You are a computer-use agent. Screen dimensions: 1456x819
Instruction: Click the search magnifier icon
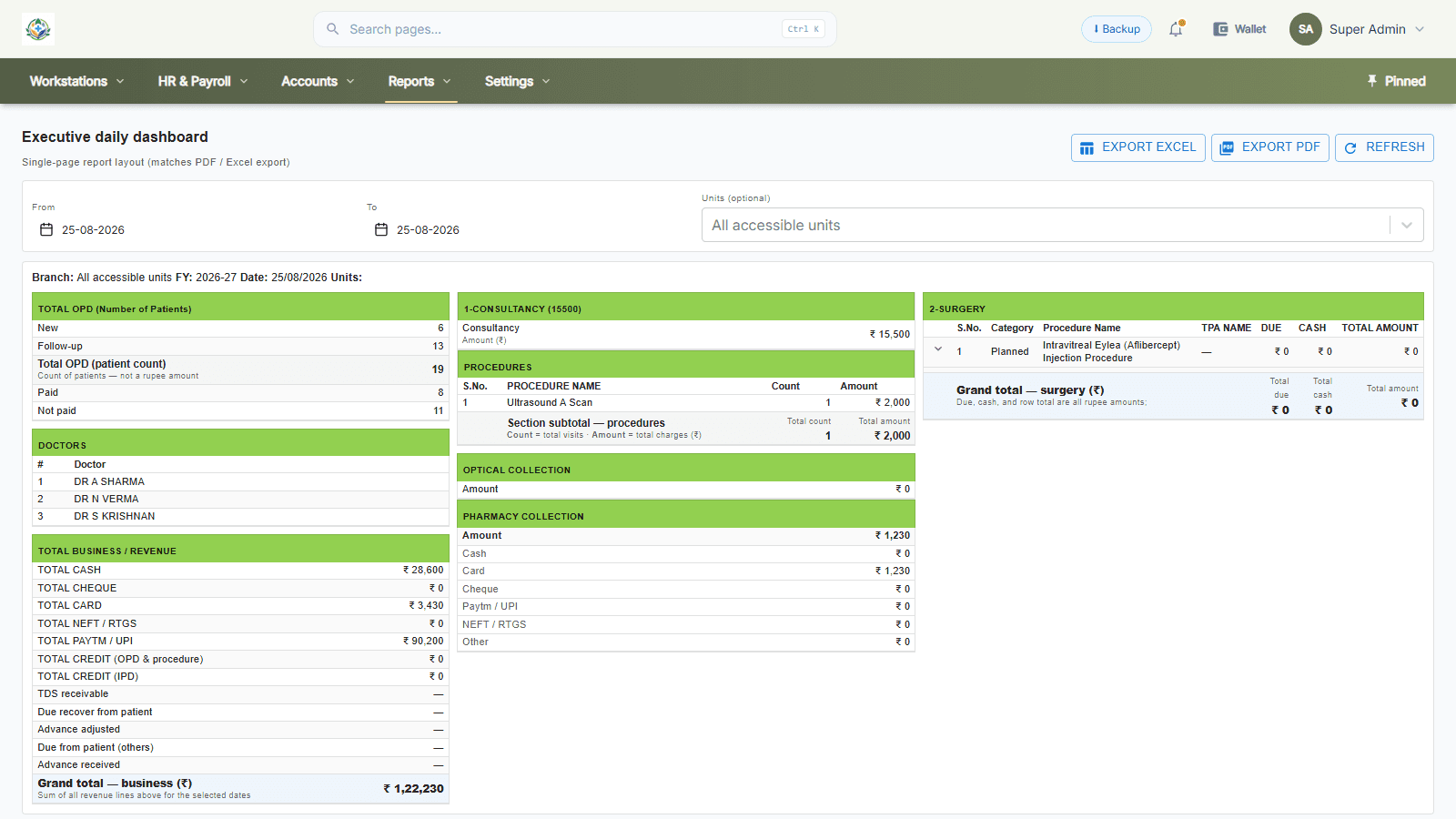[333, 29]
